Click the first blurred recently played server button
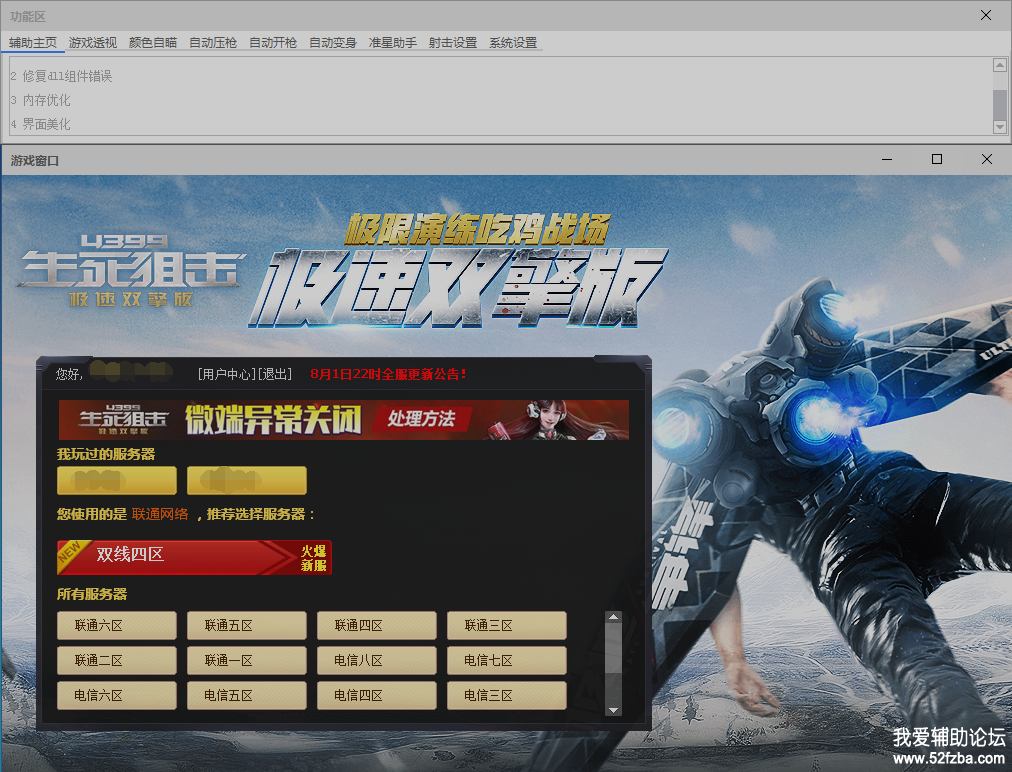 (117, 480)
